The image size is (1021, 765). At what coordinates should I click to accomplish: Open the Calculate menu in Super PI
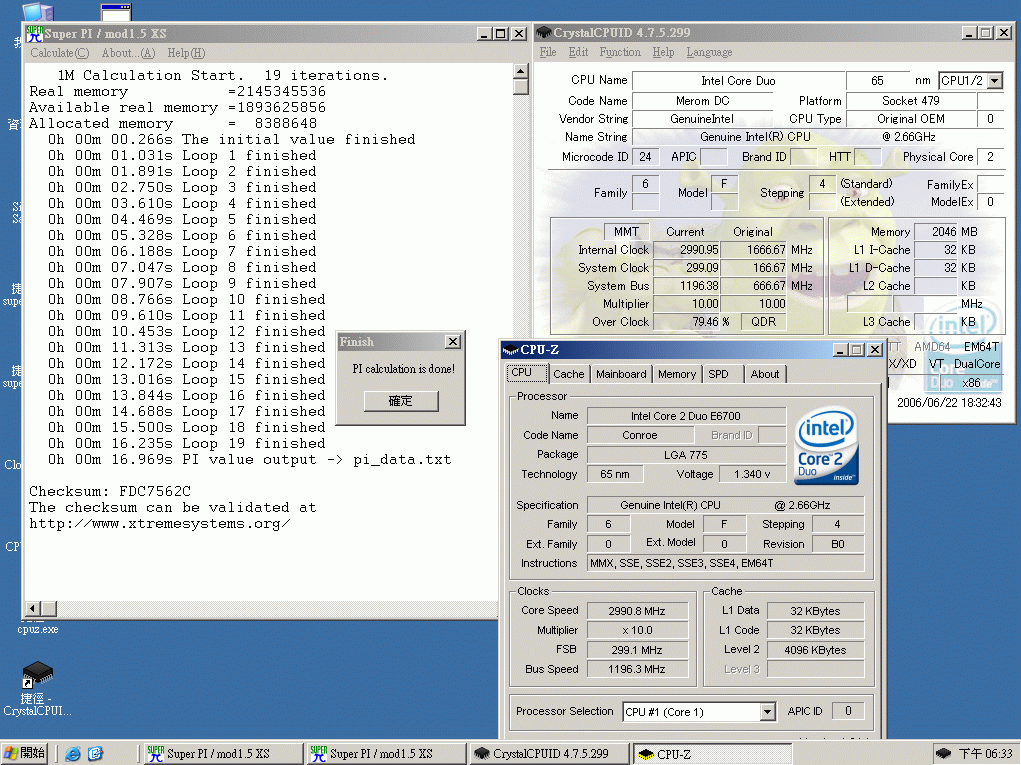click(59, 53)
